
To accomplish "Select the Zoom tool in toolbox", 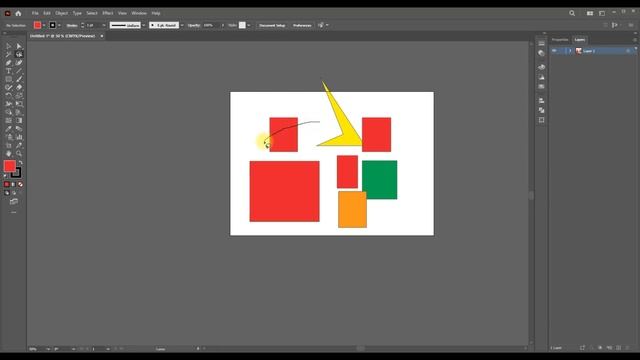I will pos(19,153).
